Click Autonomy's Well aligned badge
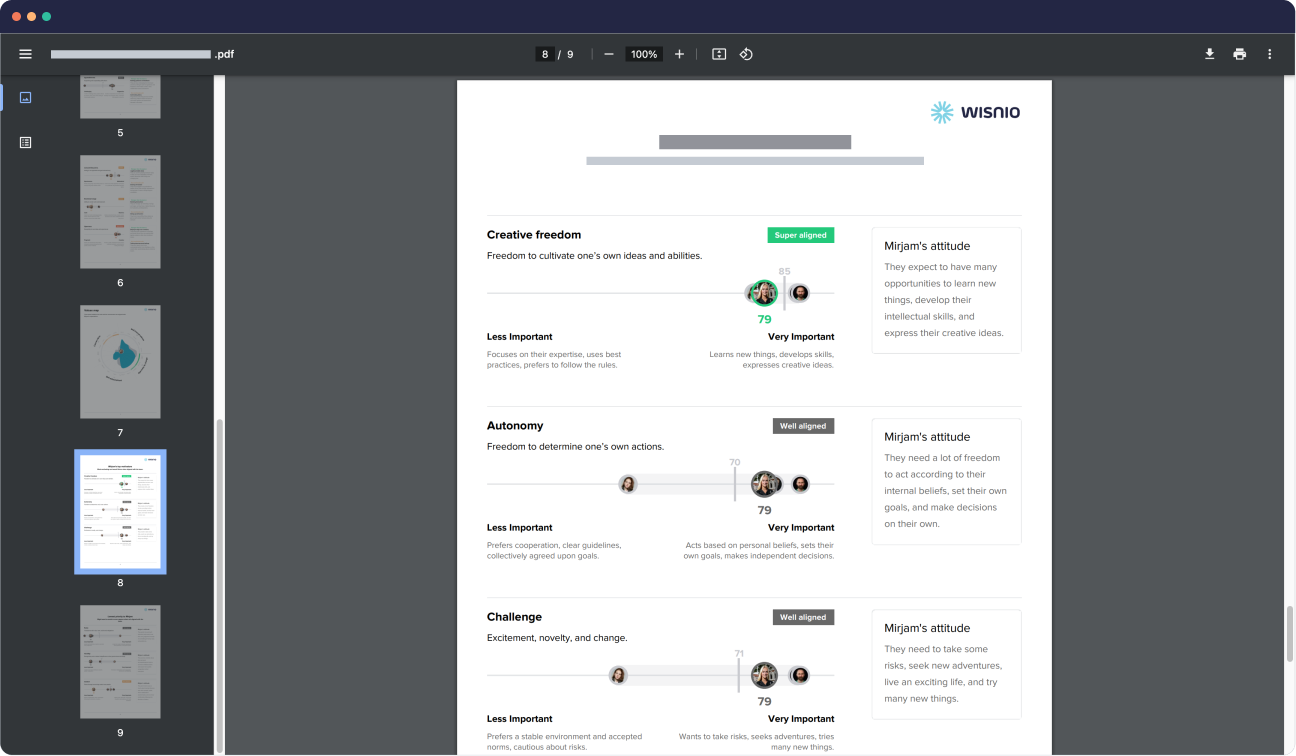 pyautogui.click(x=803, y=426)
